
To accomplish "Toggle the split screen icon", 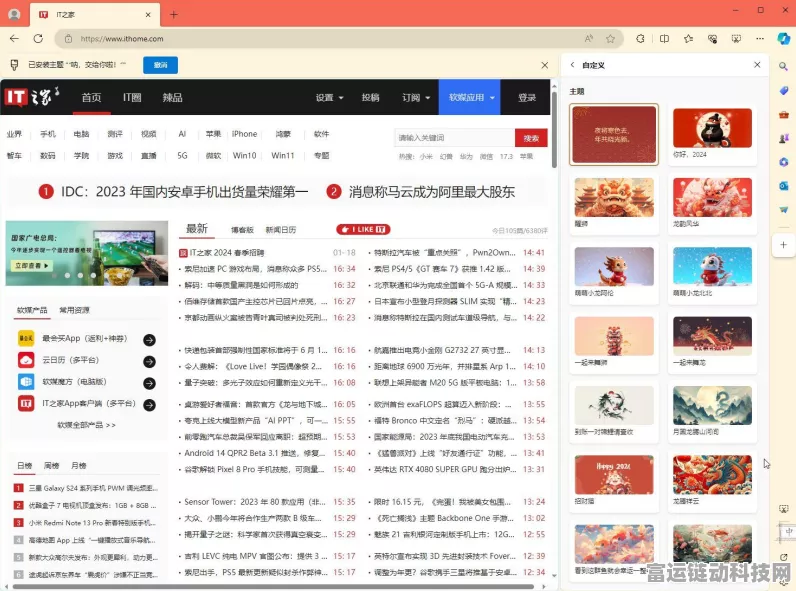I will [664, 39].
